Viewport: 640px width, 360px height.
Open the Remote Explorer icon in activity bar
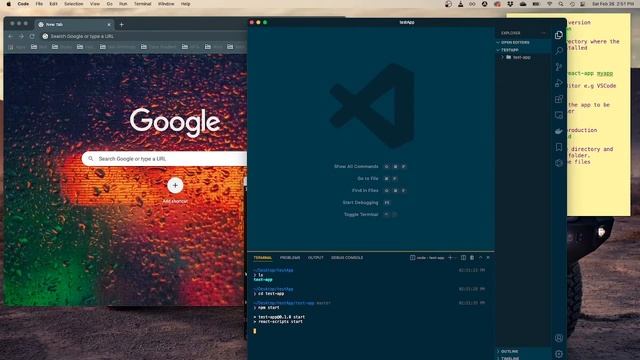559,115
